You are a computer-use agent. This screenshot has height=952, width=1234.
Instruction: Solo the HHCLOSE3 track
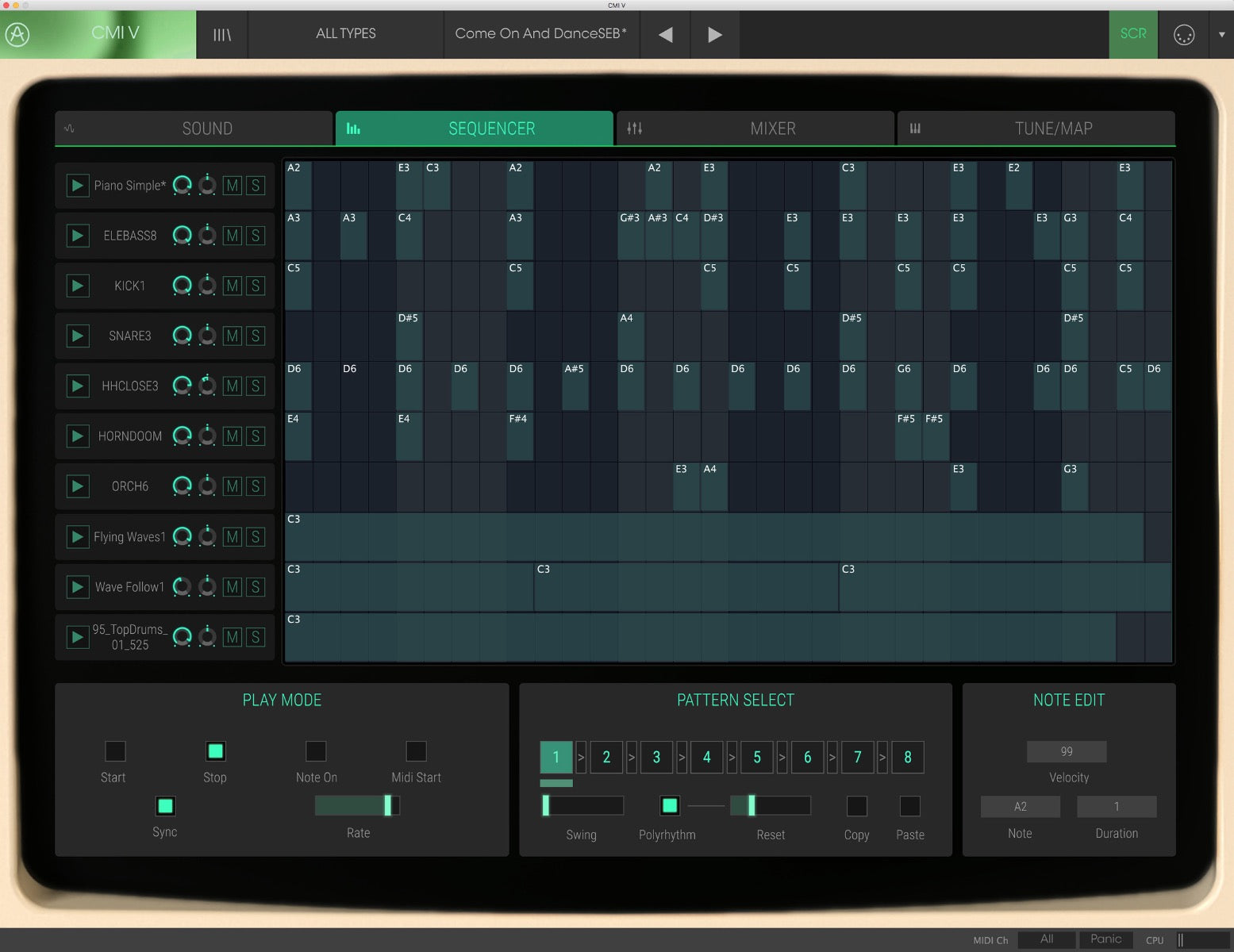tap(255, 386)
